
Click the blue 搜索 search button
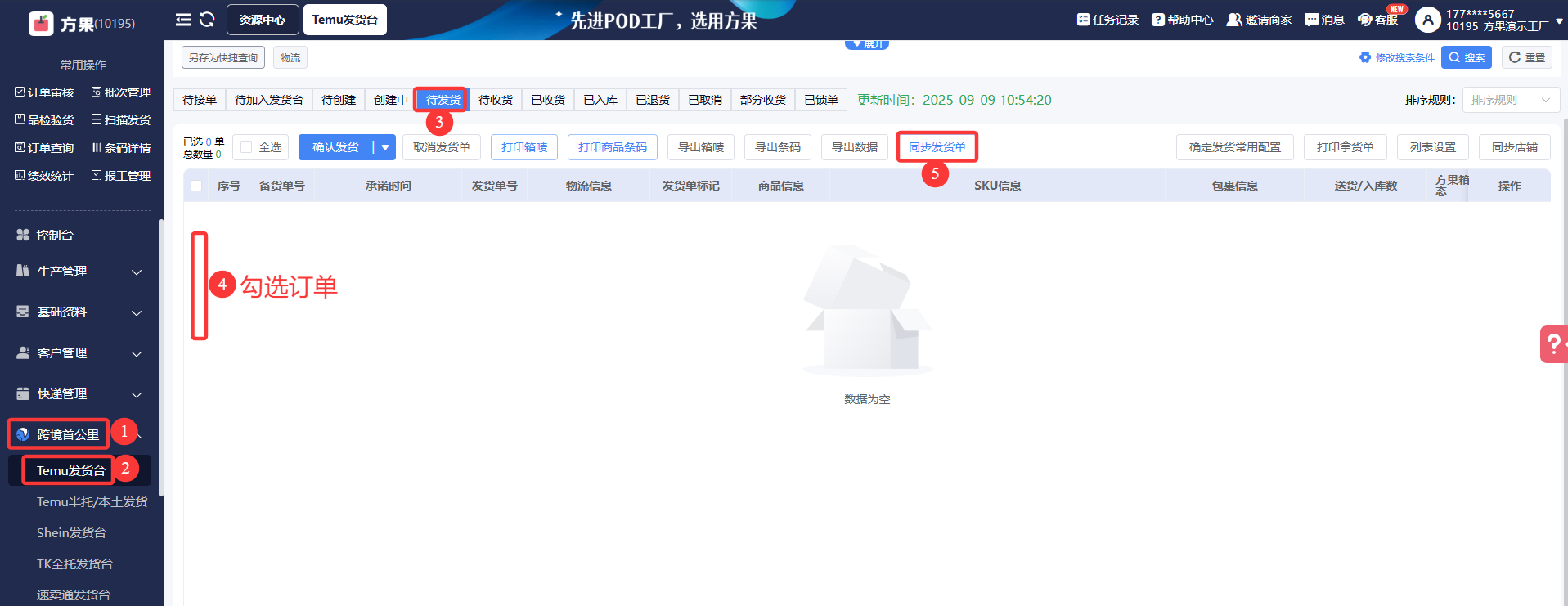[x=1467, y=57]
